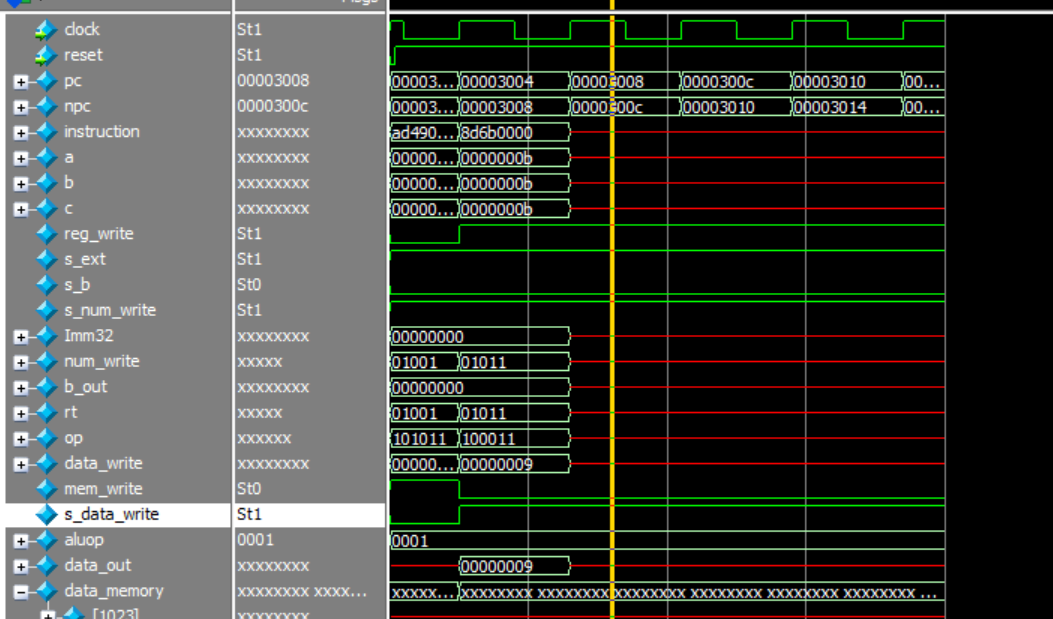Screen dimensions: 1053x619
Task: Click the data_memory signal diamond icon
Action: pyautogui.click(x=46, y=591)
